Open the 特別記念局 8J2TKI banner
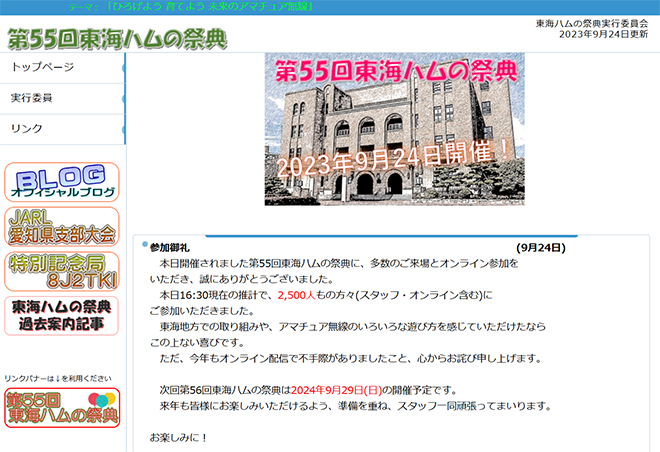 pyautogui.click(x=62, y=271)
